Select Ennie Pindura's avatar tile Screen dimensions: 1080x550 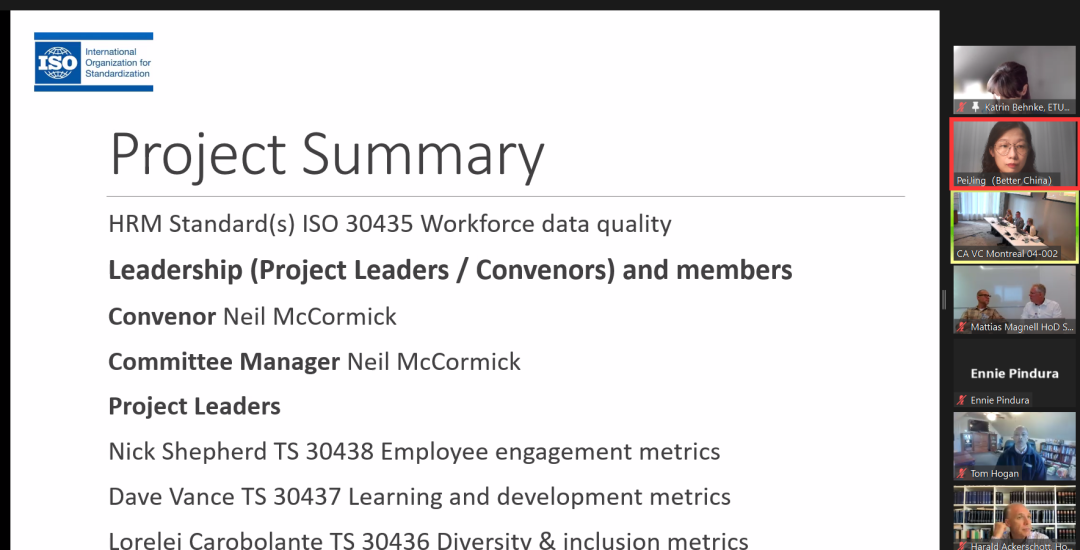1014,373
